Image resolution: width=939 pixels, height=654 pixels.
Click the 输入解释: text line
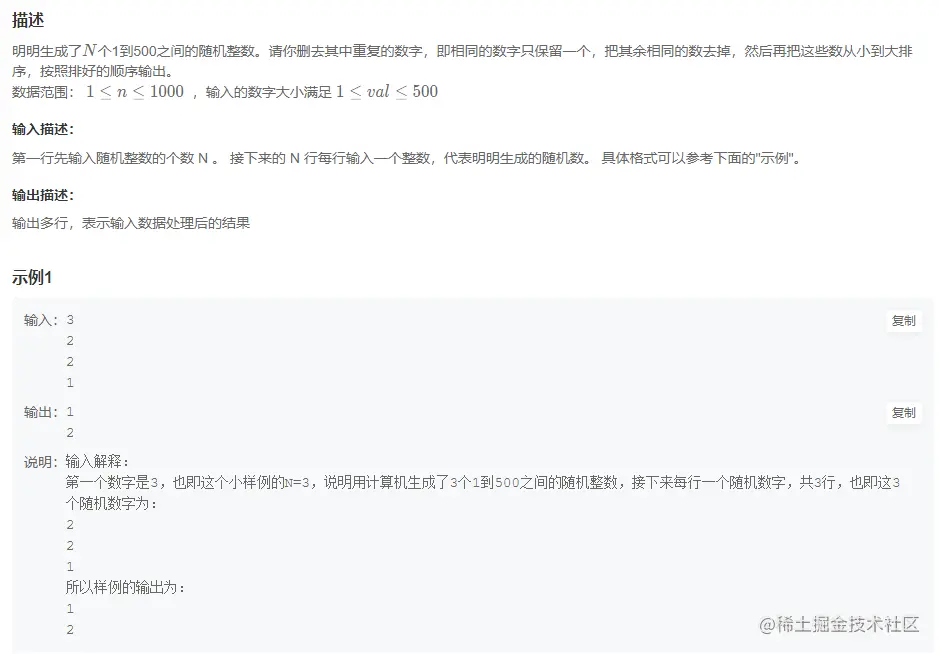click(x=97, y=461)
